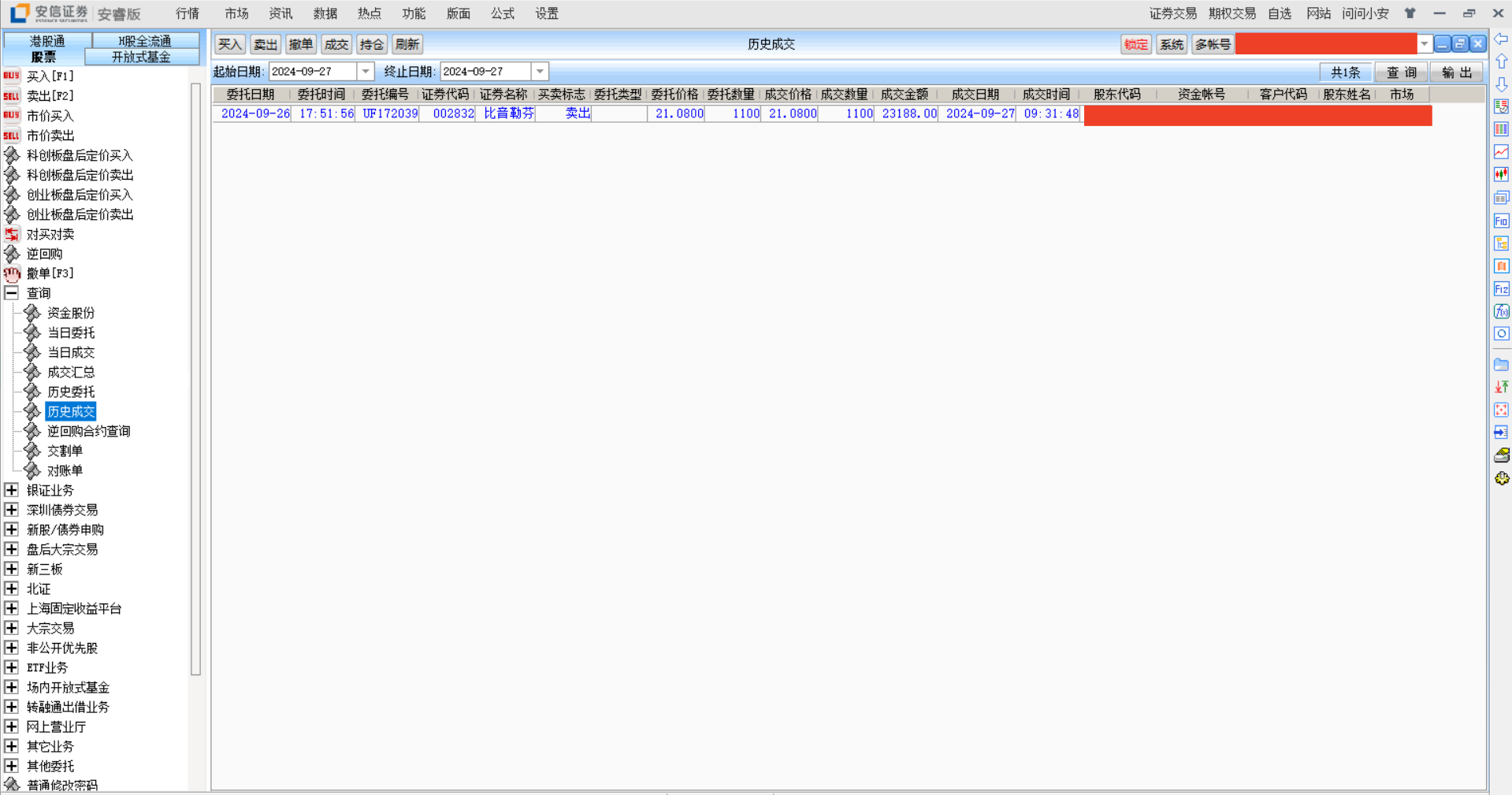1512x795 pixels.
Task: Open the 终止日期 date dropdown arrow
Action: [540, 72]
